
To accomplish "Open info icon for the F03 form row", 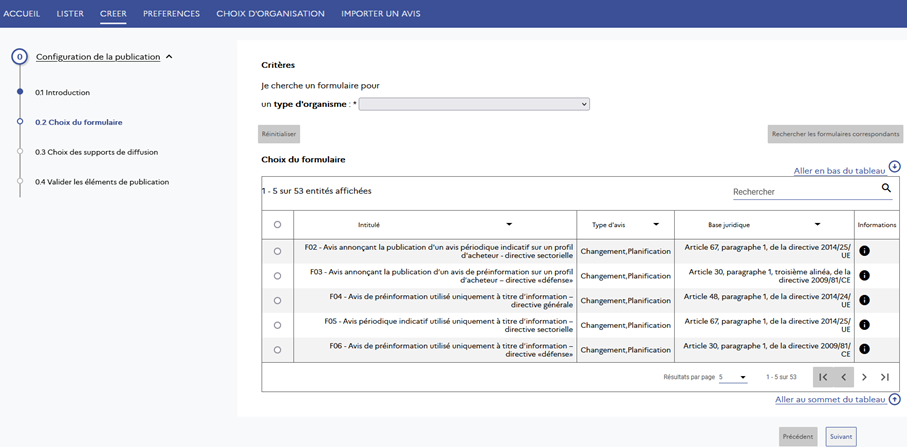I will pyautogui.click(x=865, y=276).
